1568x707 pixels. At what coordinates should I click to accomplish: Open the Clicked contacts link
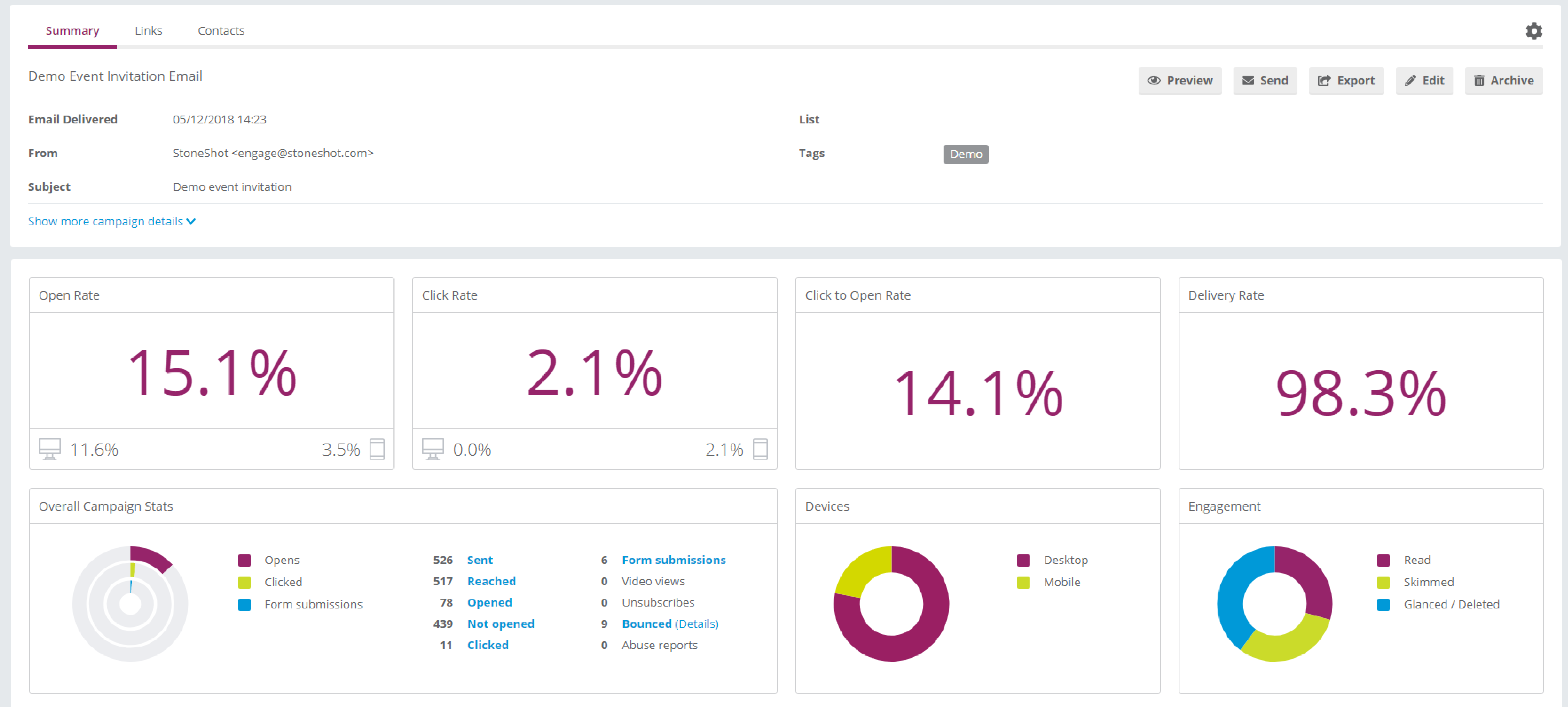(x=488, y=645)
